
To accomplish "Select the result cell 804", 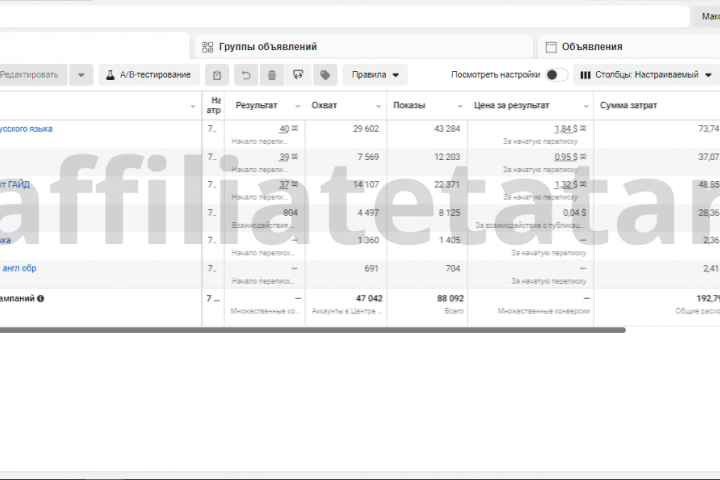I will (x=290, y=213).
